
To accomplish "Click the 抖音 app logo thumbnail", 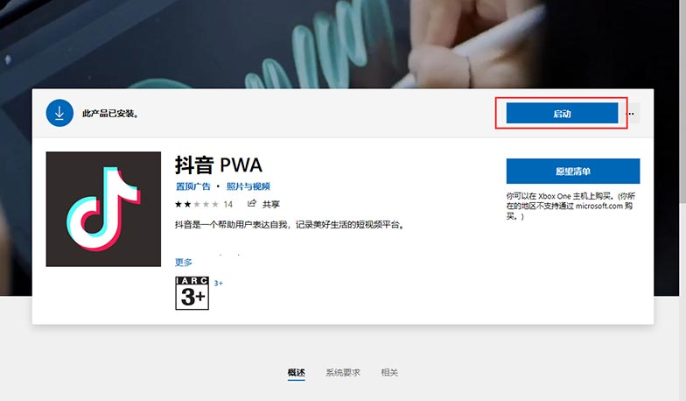I will point(103,209).
